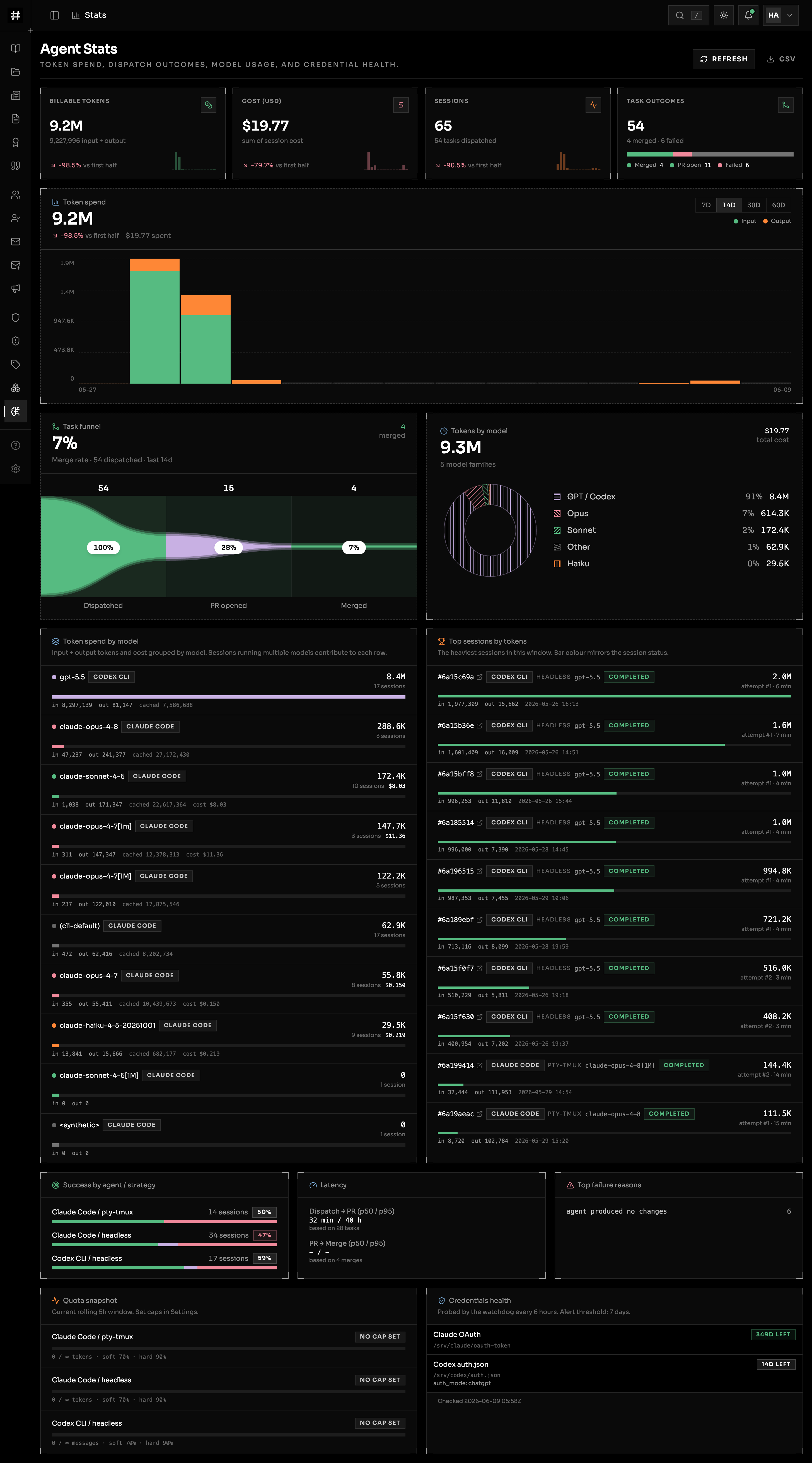
Task: Click the Codex CLI / headless 59% badge
Action: tap(265, 1259)
